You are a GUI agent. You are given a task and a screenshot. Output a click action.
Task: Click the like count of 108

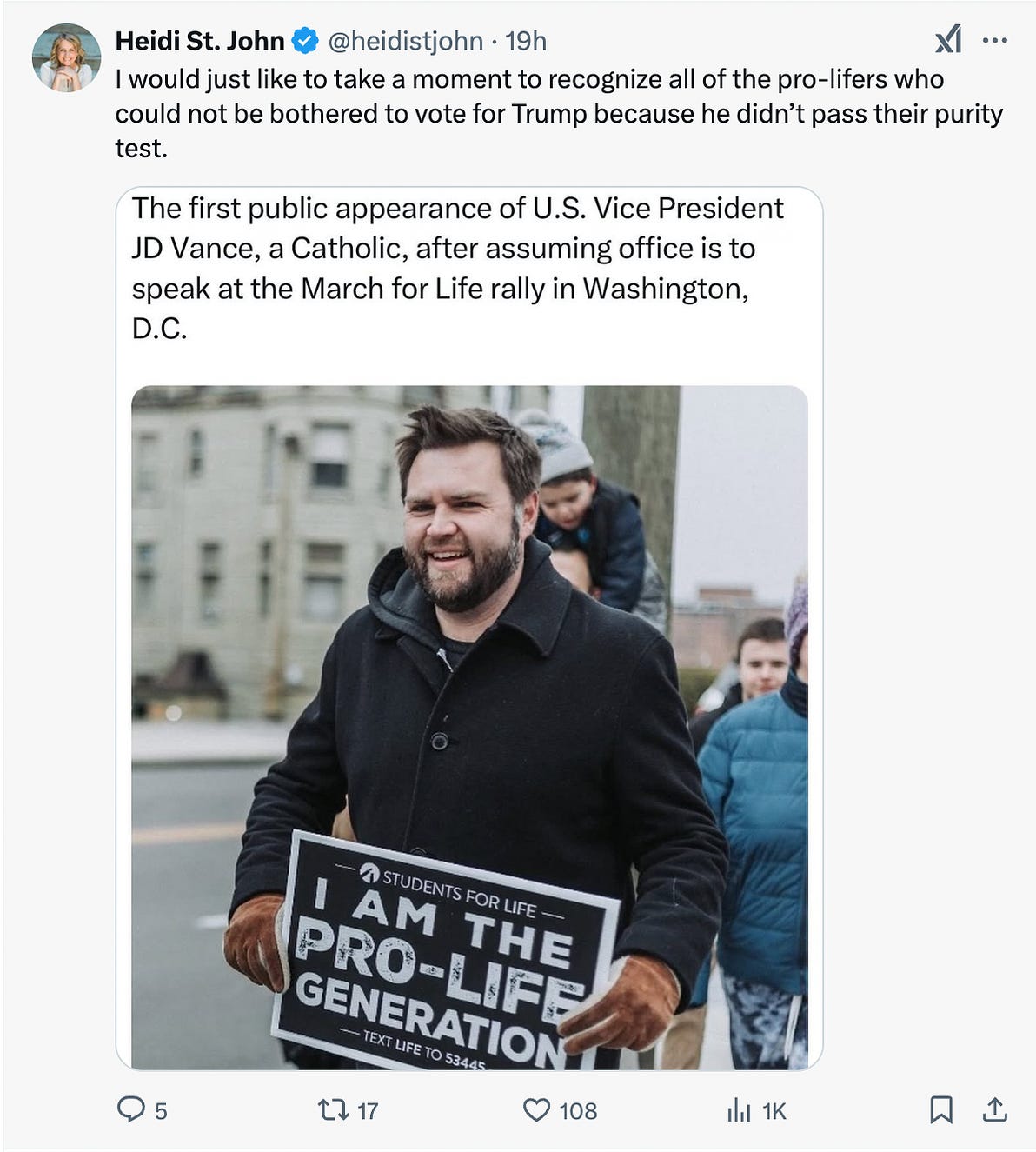point(578,1111)
